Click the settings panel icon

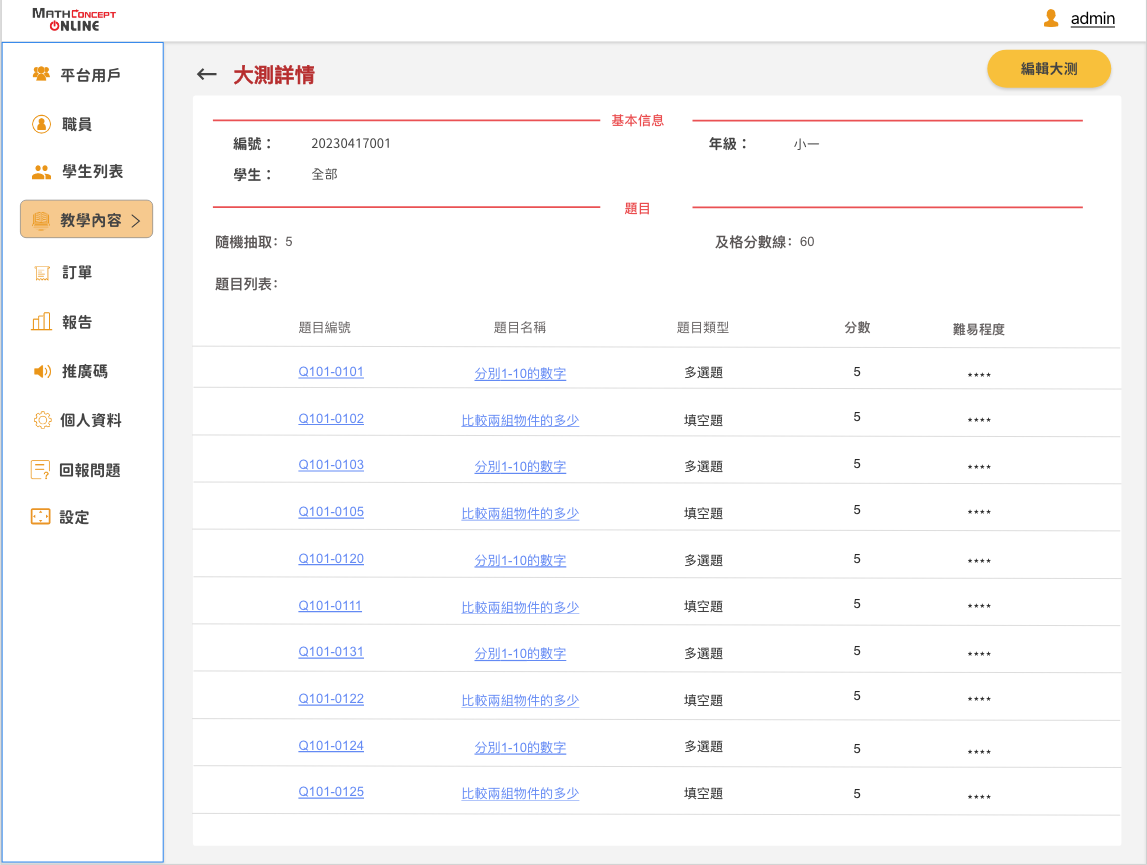[40, 517]
